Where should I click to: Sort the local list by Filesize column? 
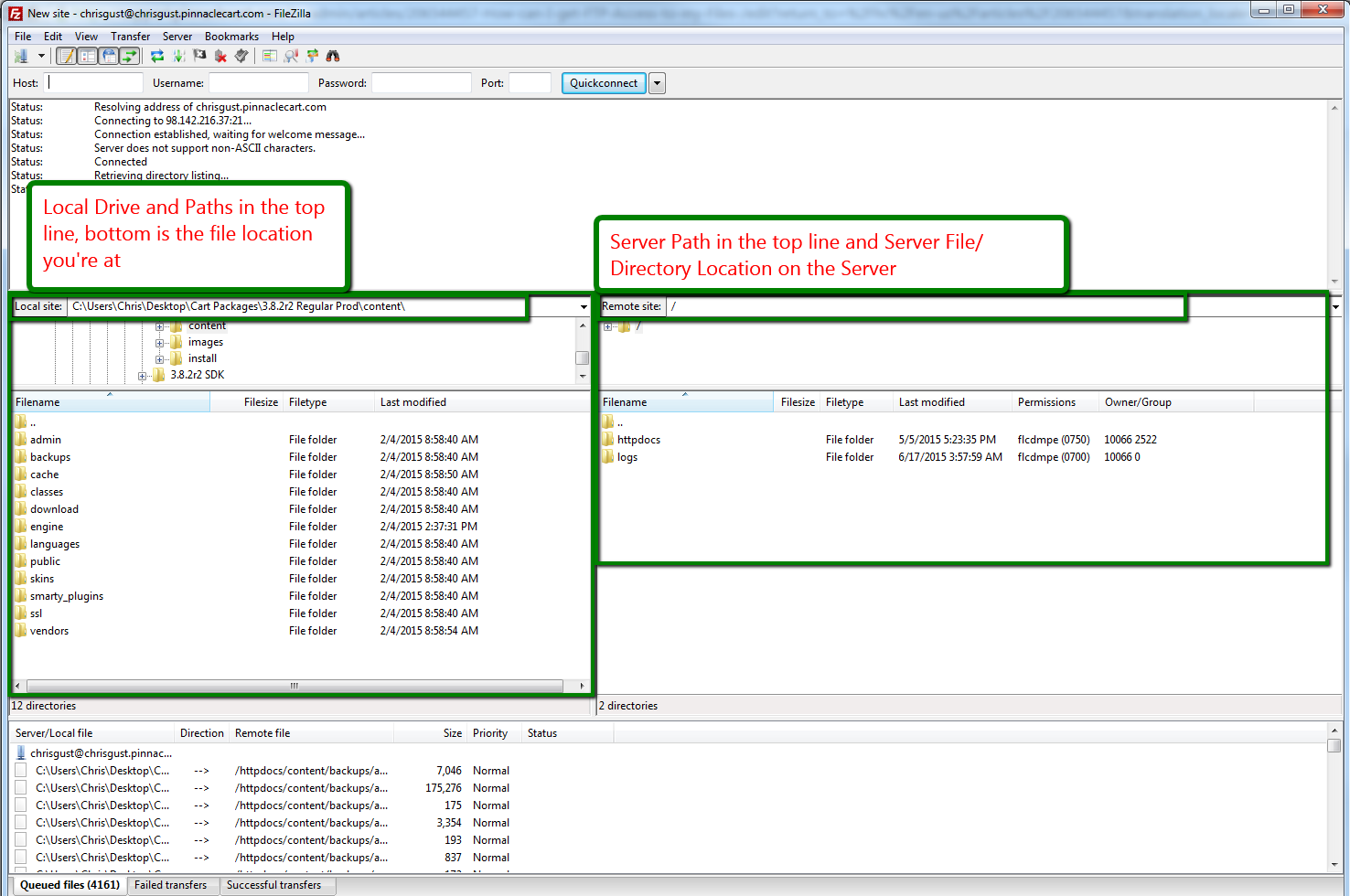pyautogui.click(x=246, y=402)
